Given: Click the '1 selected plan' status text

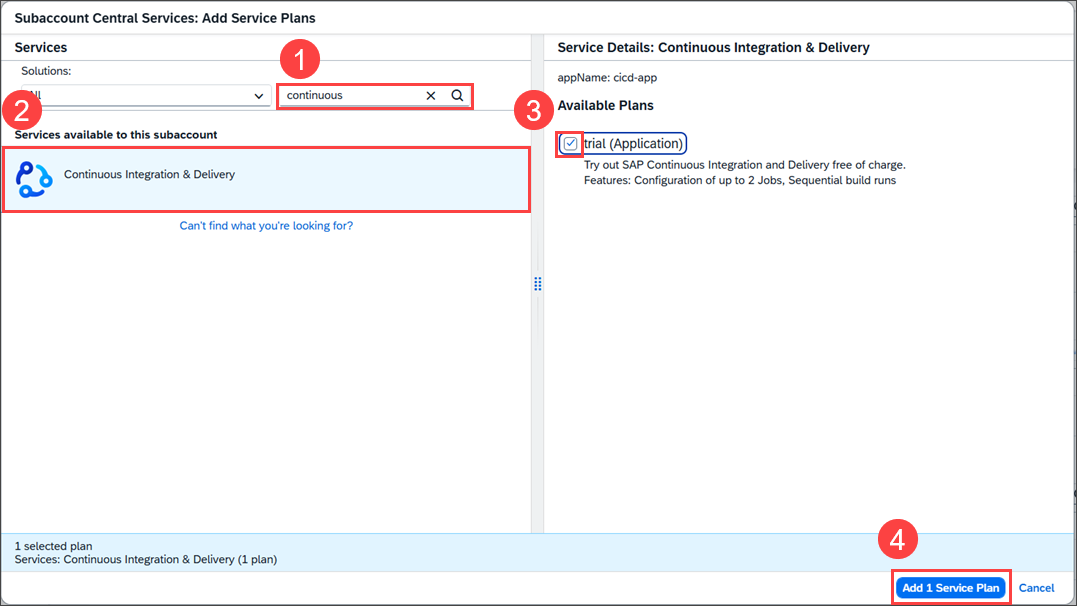Looking at the screenshot, I should (x=54, y=546).
